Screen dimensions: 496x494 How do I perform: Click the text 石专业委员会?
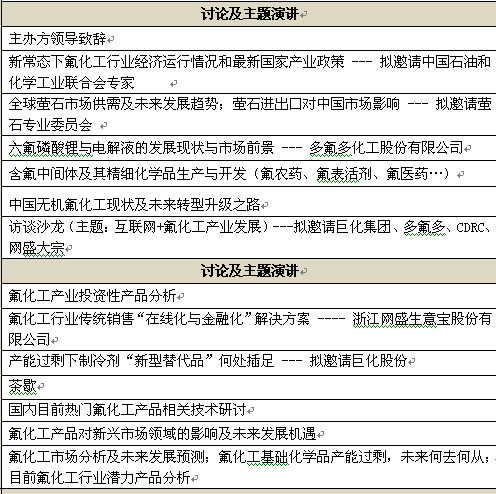pyautogui.click(x=50, y=125)
